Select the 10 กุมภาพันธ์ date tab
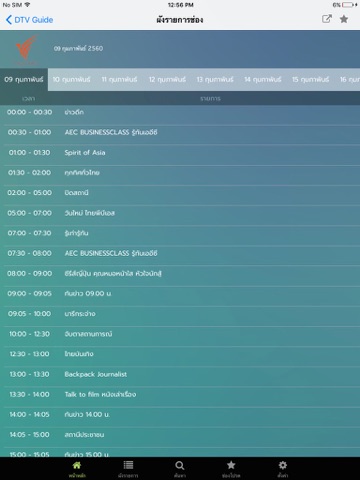The width and height of the screenshot is (360, 480). (x=72, y=79)
